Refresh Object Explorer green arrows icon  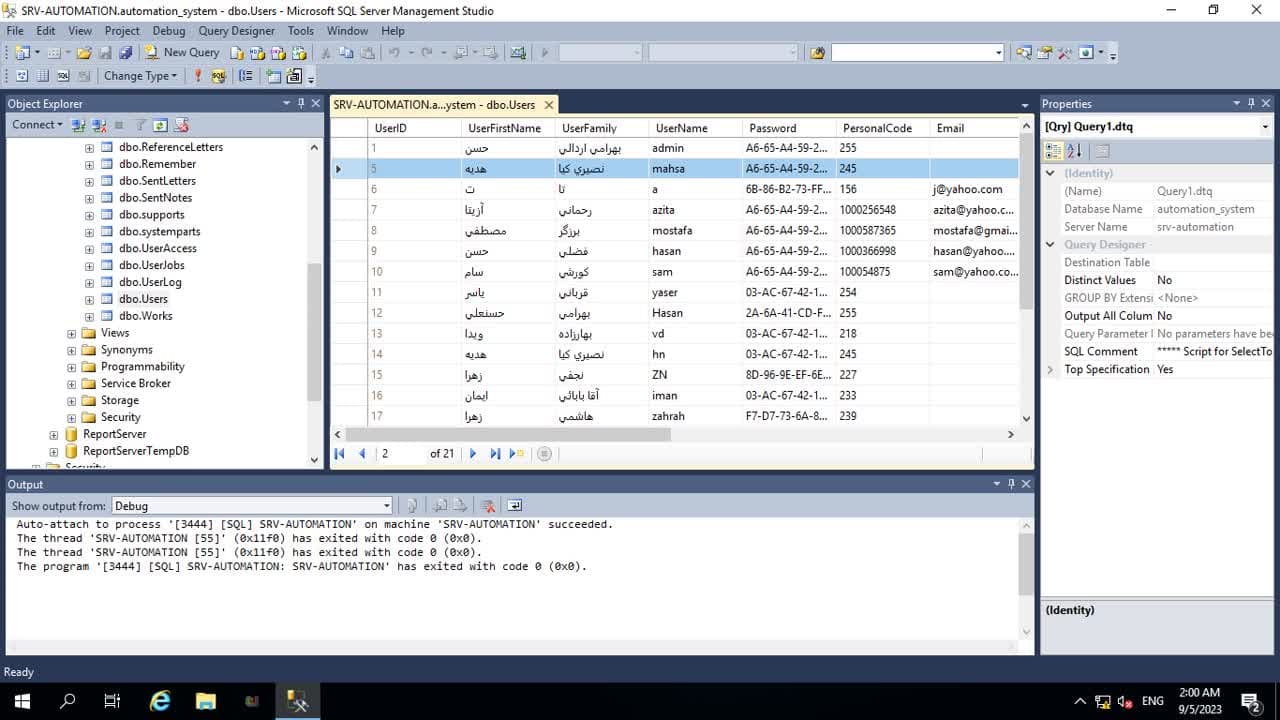tap(160, 125)
